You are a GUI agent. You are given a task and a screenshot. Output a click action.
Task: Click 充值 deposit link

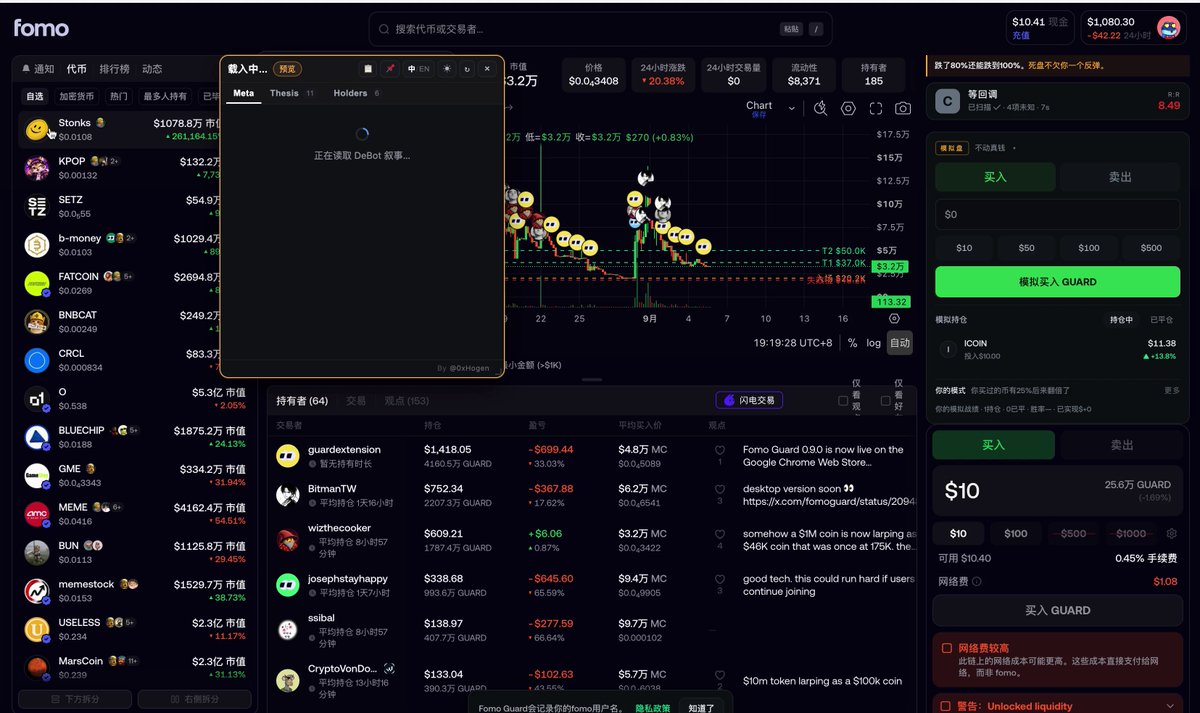1021,35
